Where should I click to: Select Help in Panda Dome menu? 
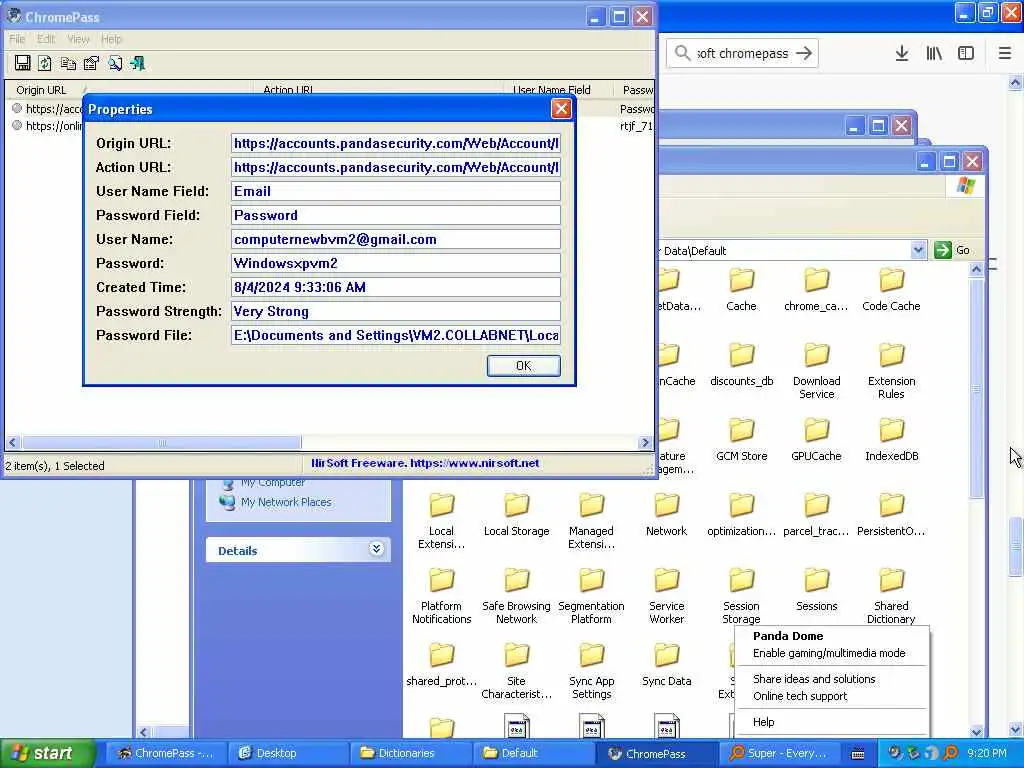(763, 722)
